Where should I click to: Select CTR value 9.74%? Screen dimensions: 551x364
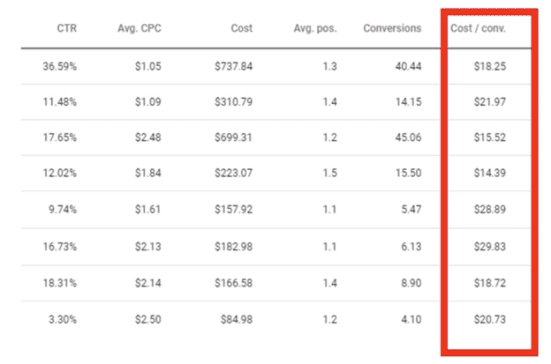[x=63, y=209]
